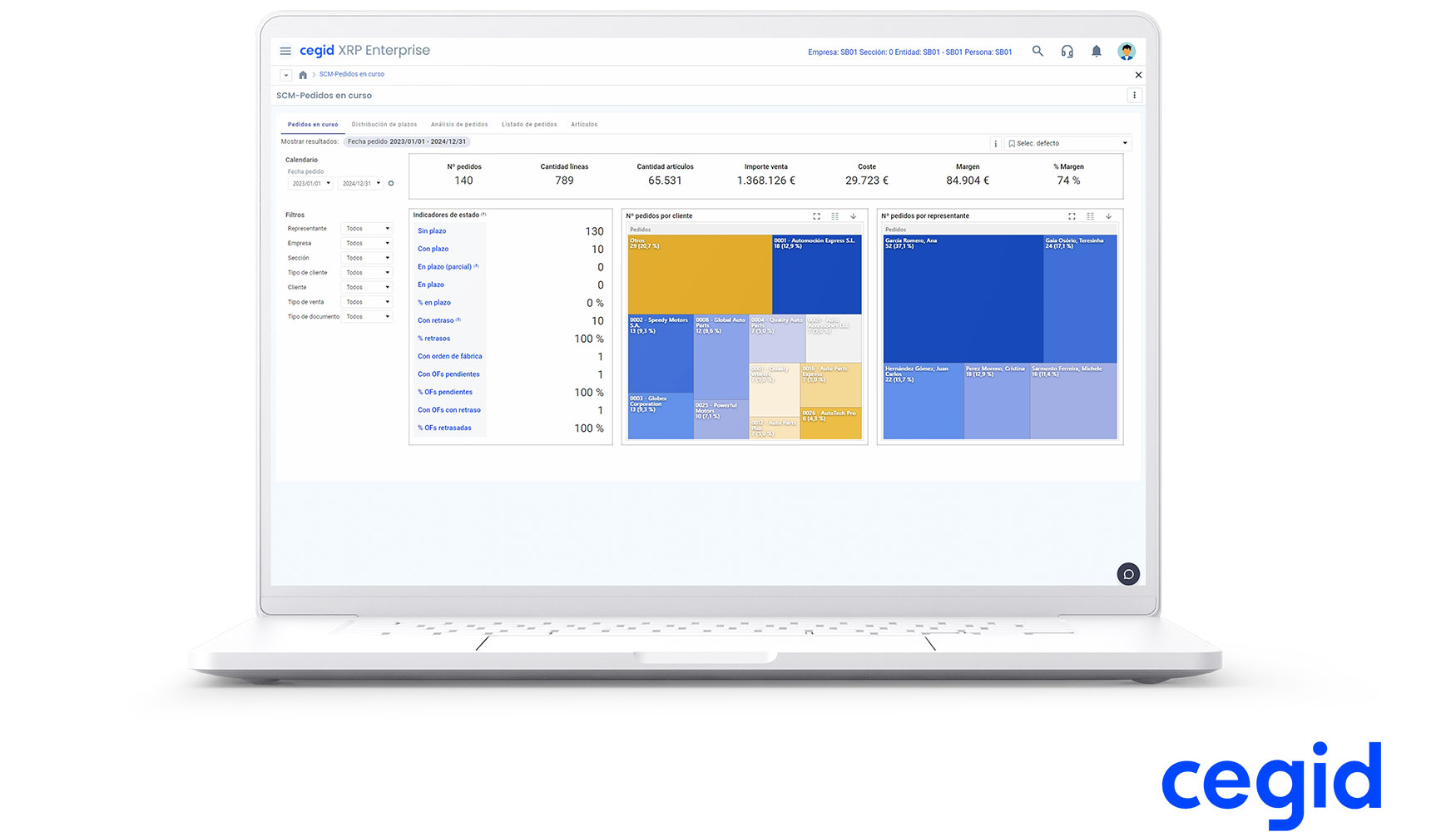Select Gaia Osório, Teresinha treemap block
The height and width of the screenshot is (832, 1456).
[1080, 299]
